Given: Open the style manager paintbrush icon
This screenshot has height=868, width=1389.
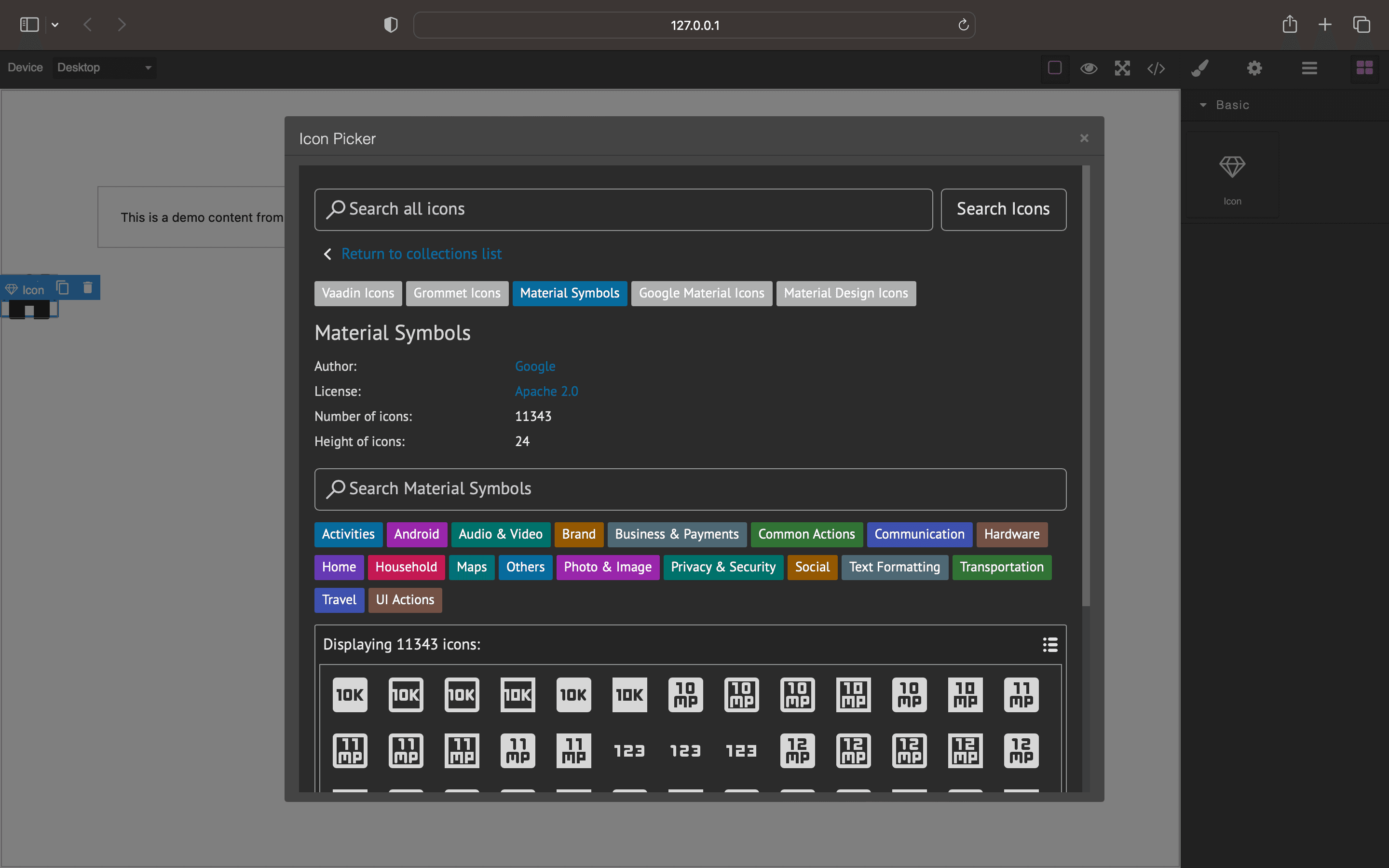Looking at the screenshot, I should pos(1200,68).
